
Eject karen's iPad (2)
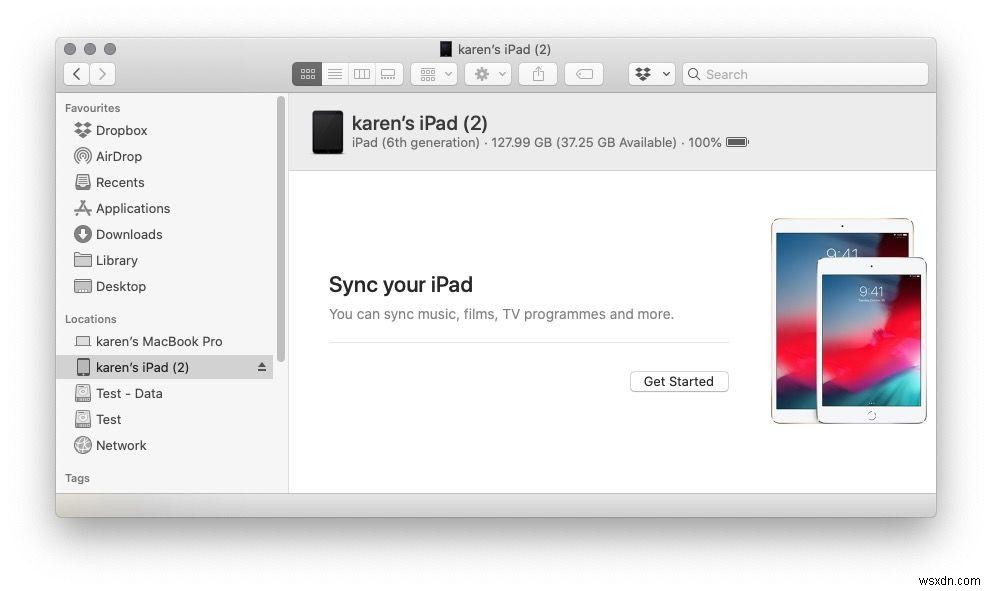click(261, 367)
